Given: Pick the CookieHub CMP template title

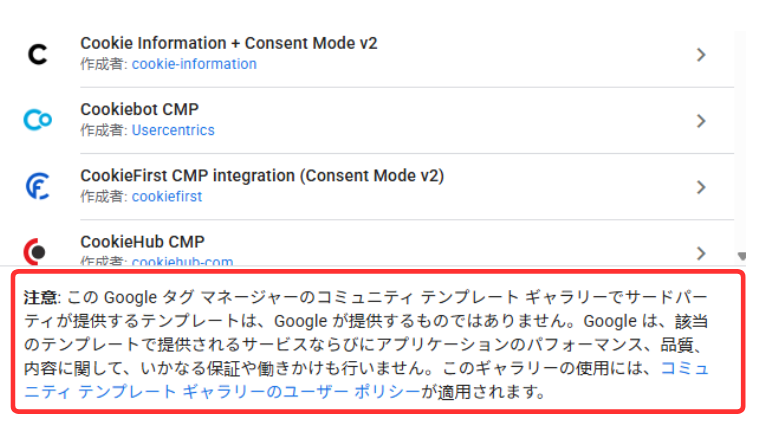Looking at the screenshot, I should 136,242.
